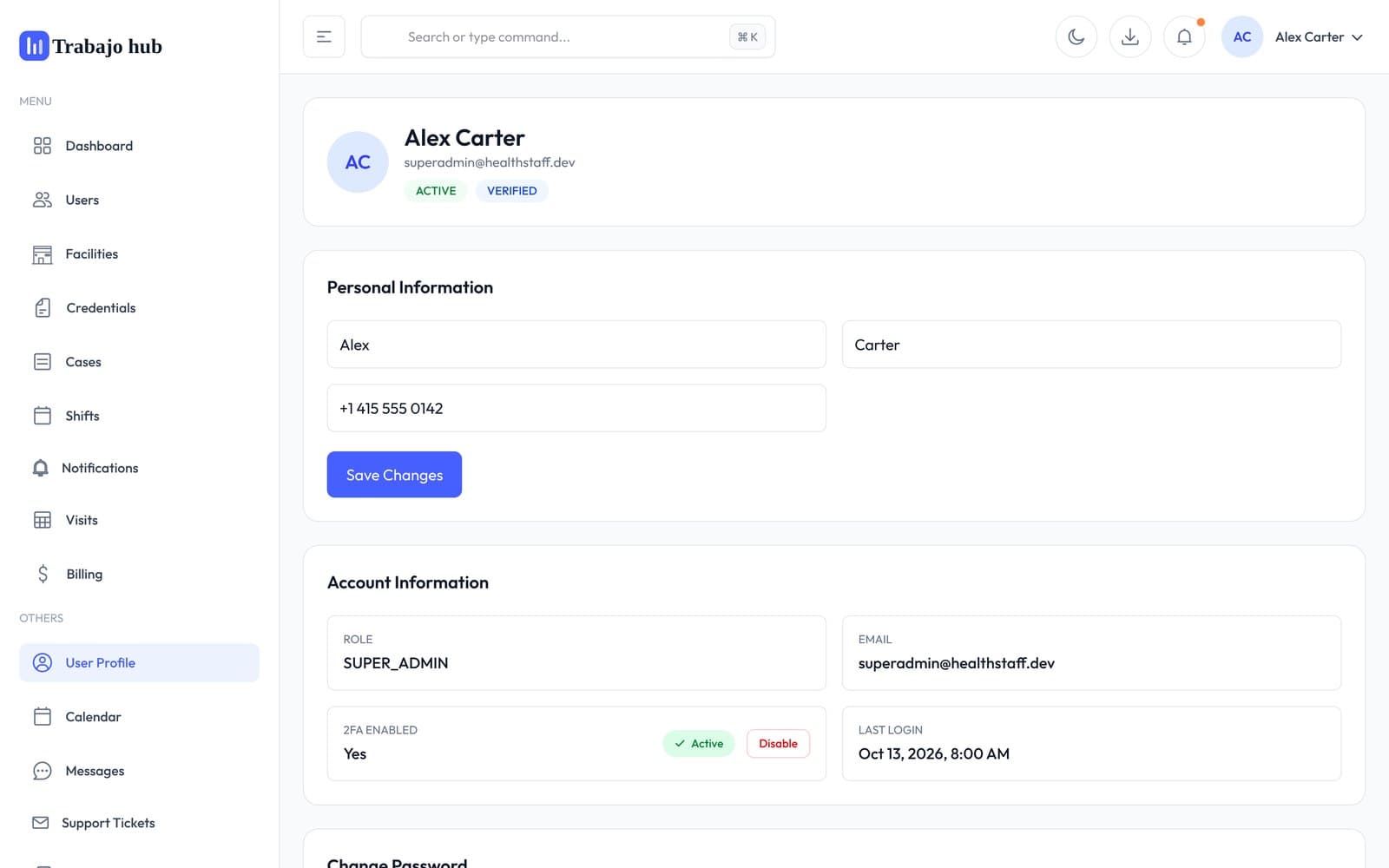Click the Support Tickets envelope icon

pyautogui.click(x=40, y=823)
